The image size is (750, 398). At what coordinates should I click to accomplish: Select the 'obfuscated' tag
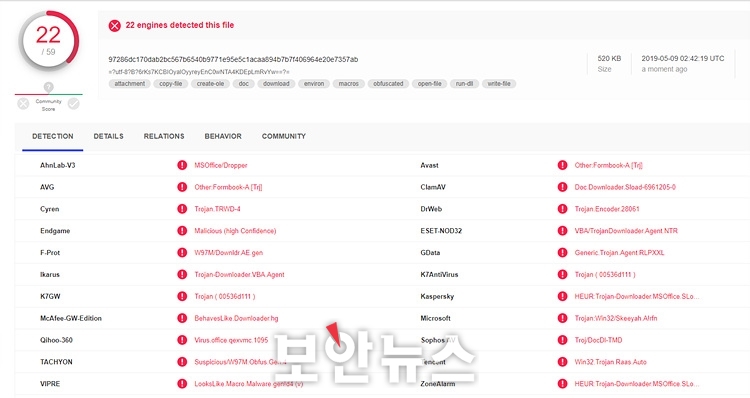click(388, 84)
